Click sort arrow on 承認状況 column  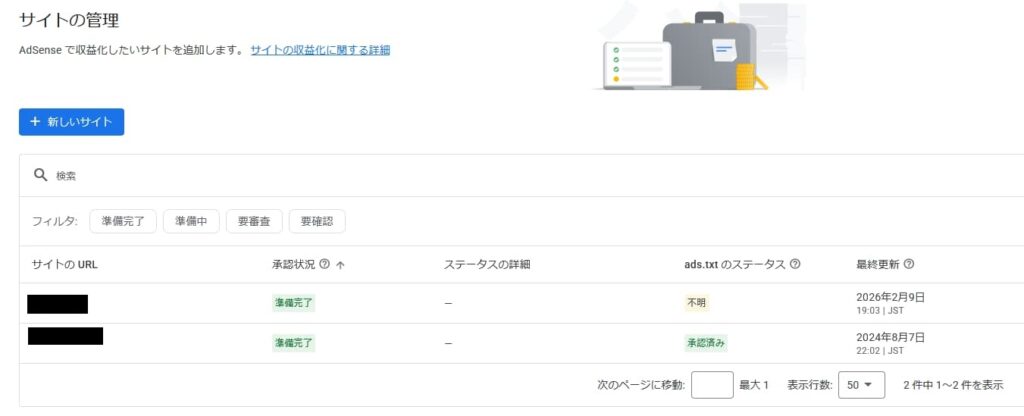pos(340,265)
